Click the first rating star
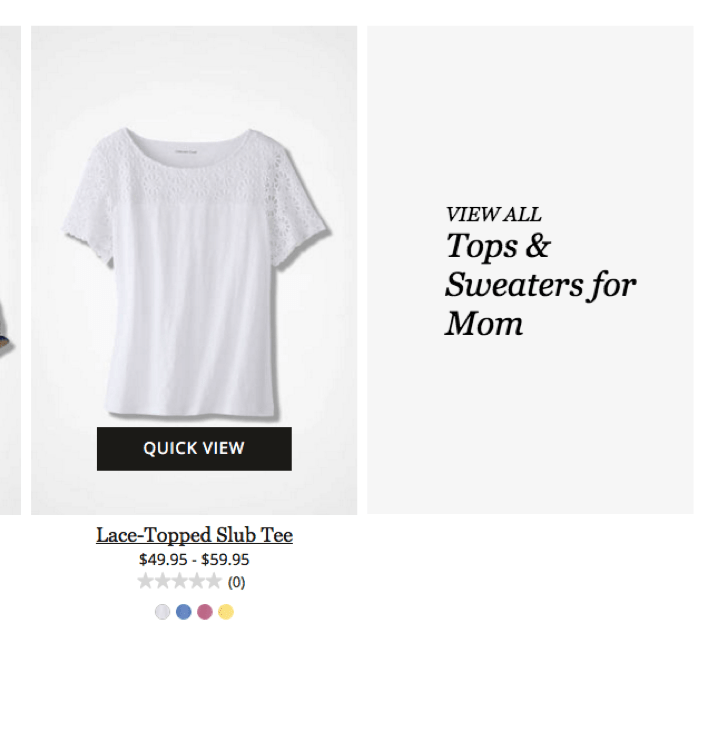This screenshot has width=713, height=737. [x=145, y=581]
